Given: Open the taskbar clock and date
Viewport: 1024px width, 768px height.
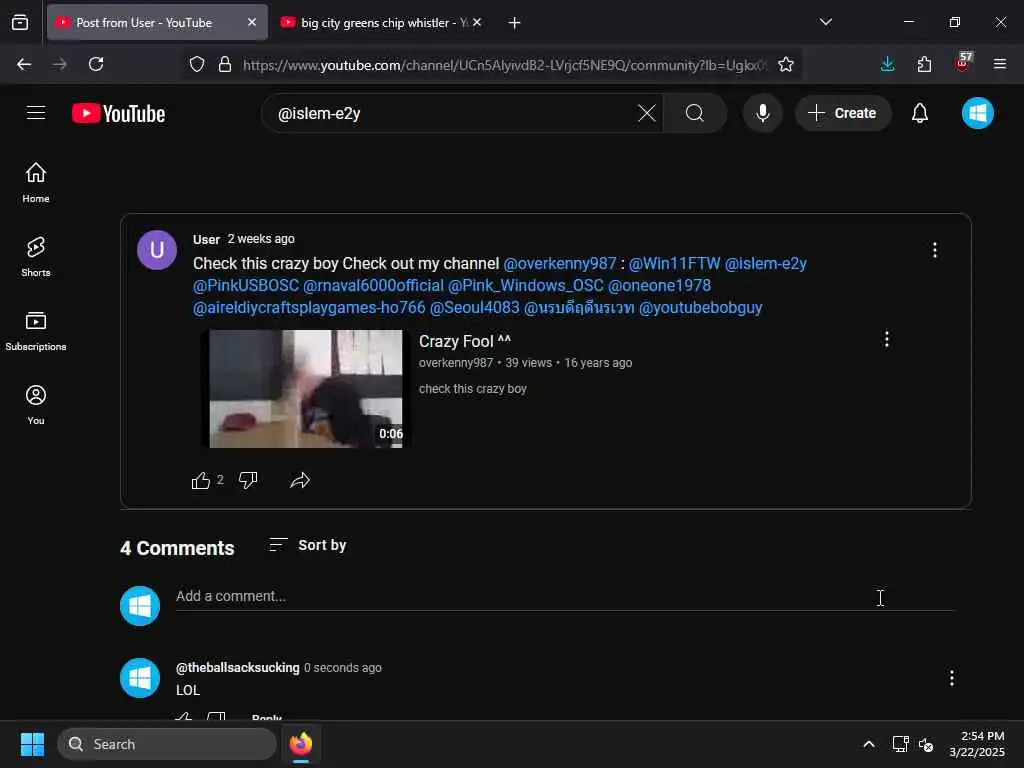Looking at the screenshot, I should (x=977, y=744).
